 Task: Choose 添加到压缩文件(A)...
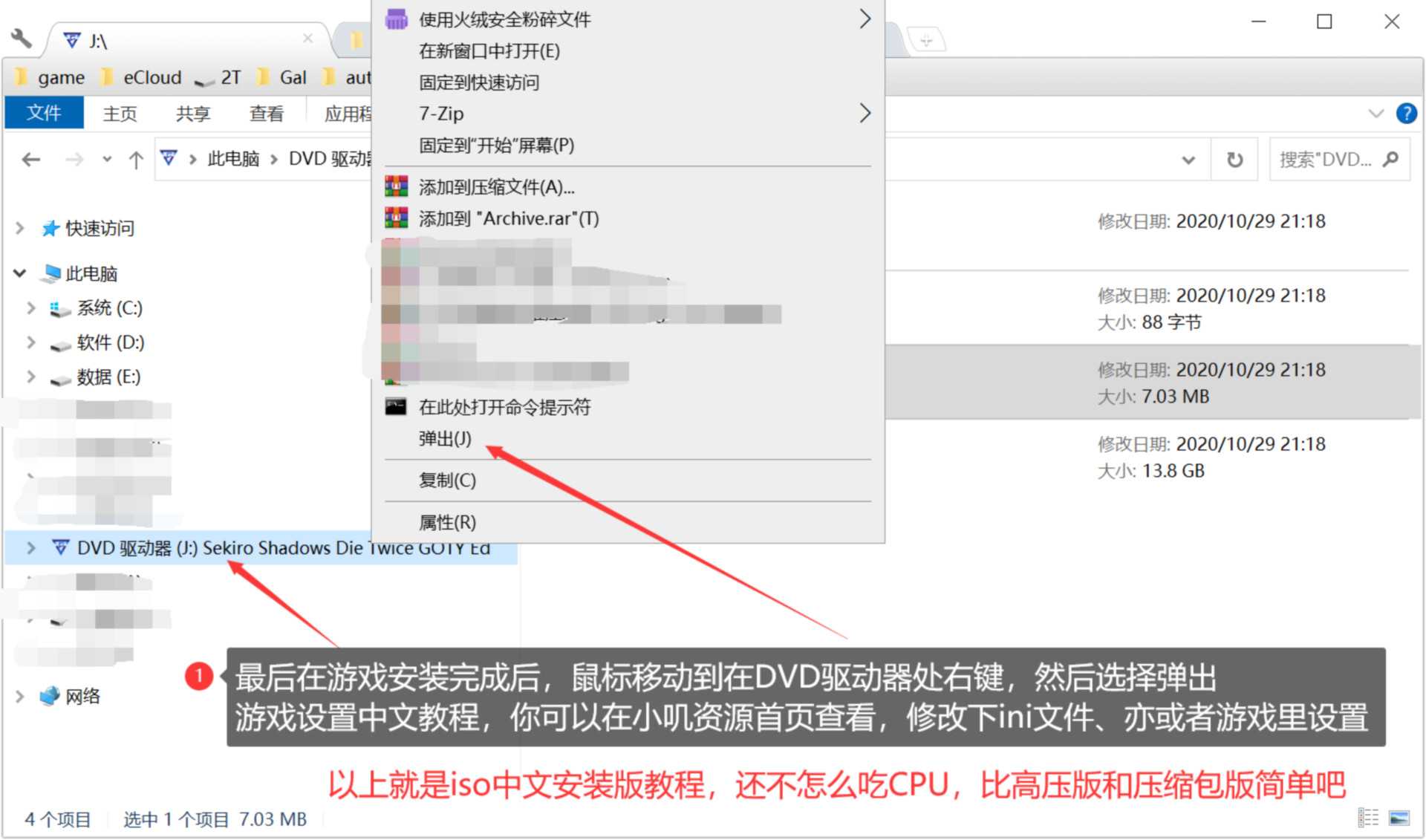[628, 187]
